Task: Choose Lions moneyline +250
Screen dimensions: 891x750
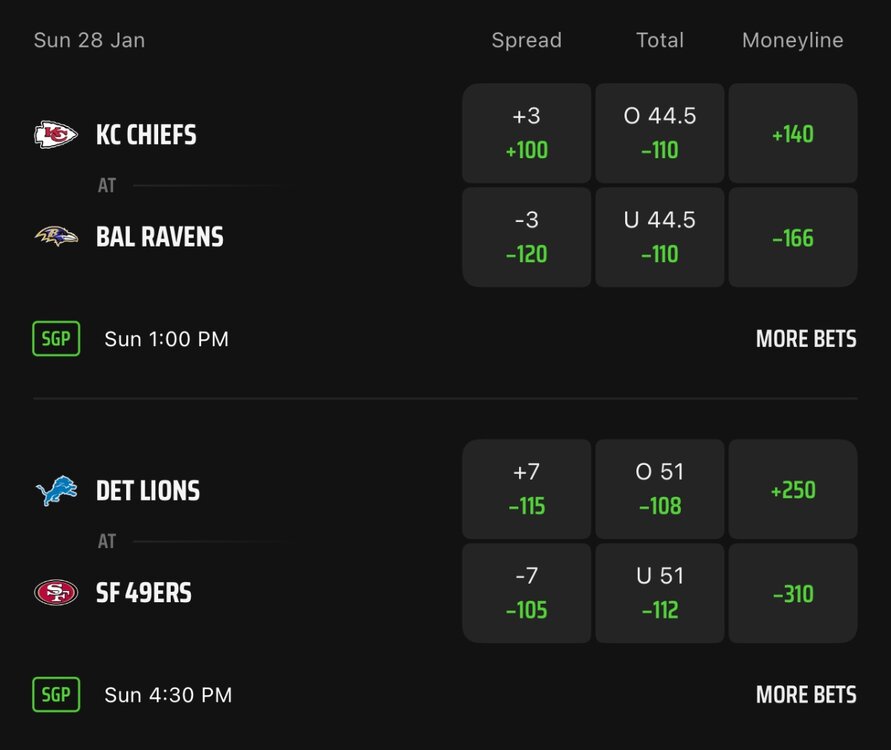Action: [x=792, y=489]
